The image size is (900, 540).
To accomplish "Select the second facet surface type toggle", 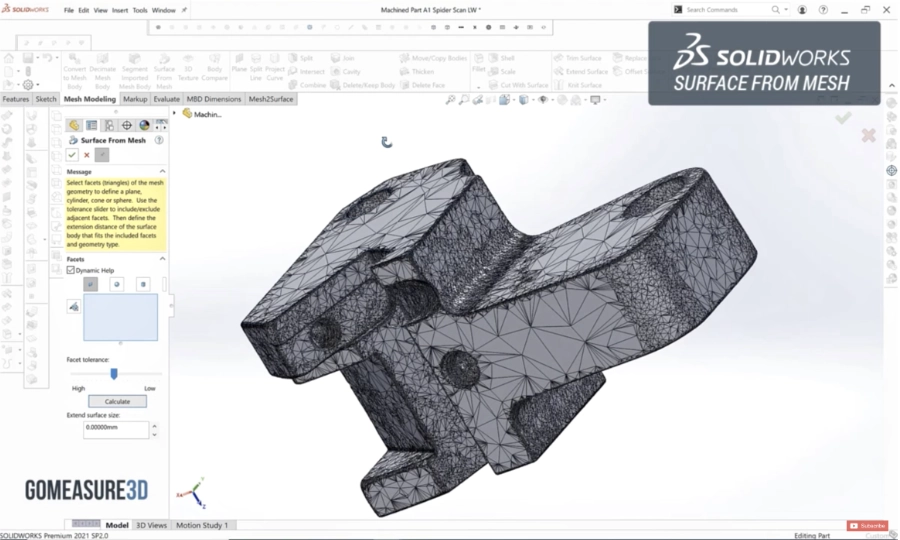I will (x=117, y=284).
